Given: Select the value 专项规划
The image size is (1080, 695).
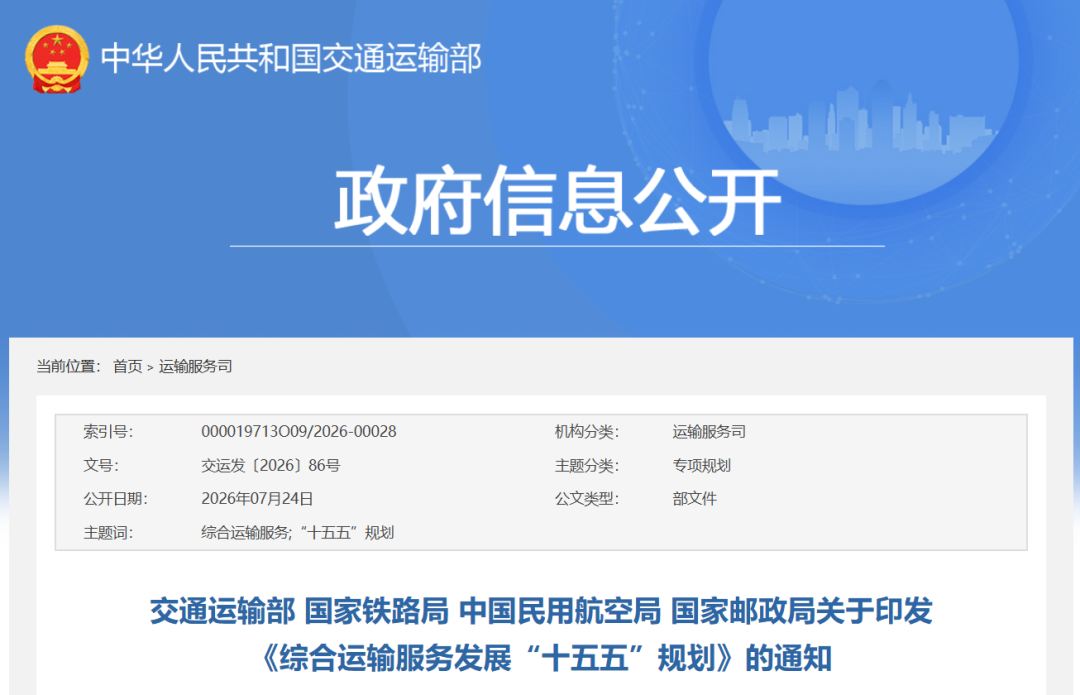Looking at the screenshot, I should point(701,466).
